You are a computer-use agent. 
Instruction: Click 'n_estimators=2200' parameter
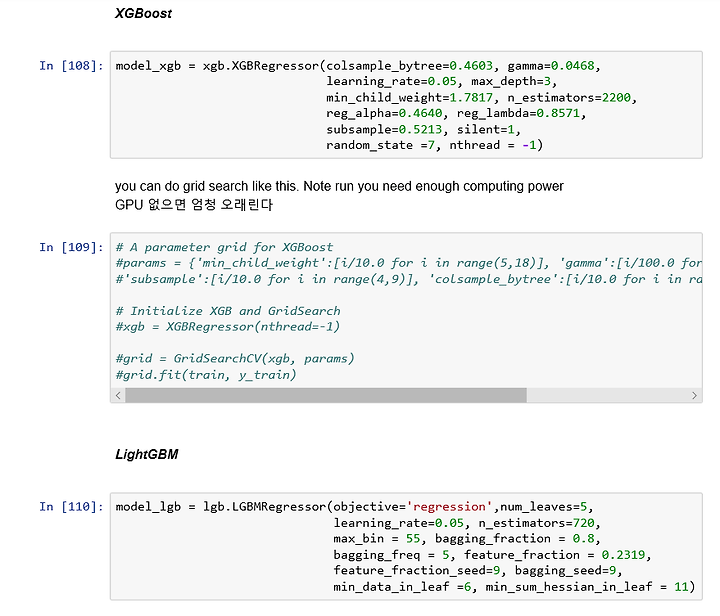569,97
